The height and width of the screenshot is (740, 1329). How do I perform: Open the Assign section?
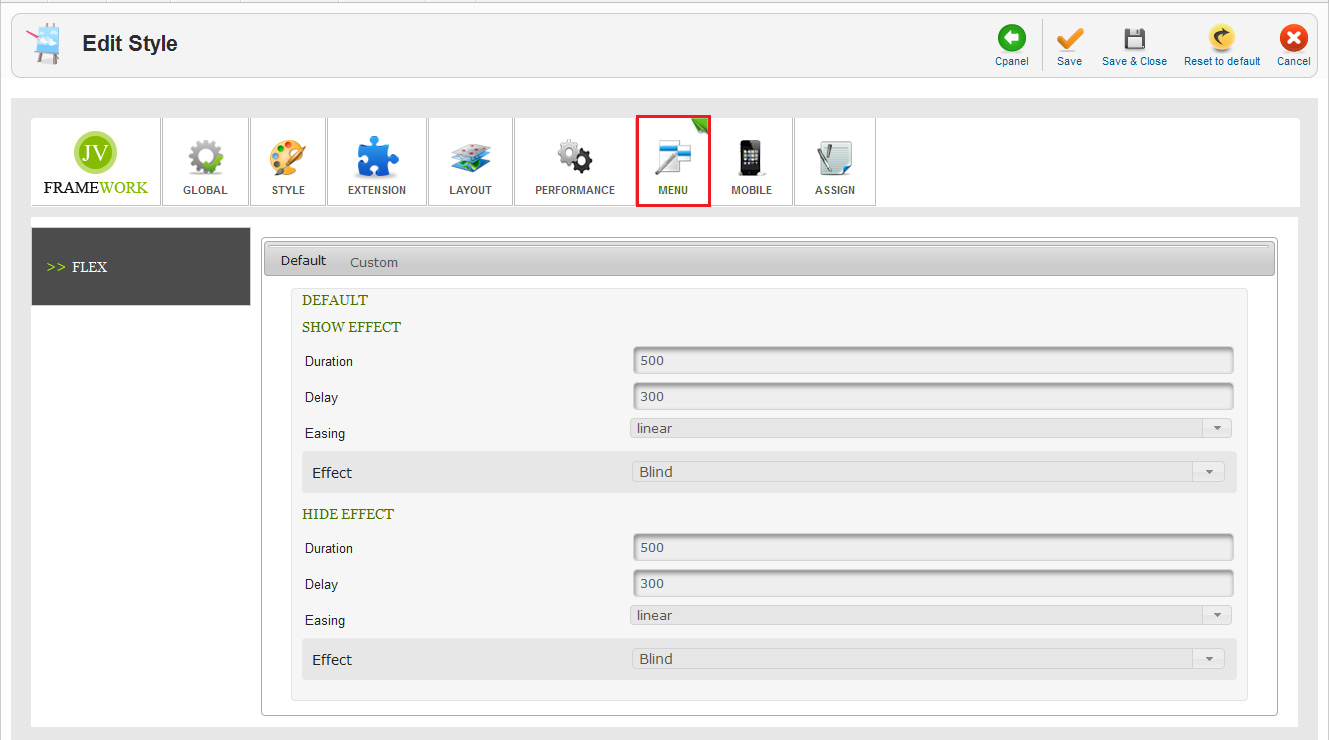coord(834,162)
